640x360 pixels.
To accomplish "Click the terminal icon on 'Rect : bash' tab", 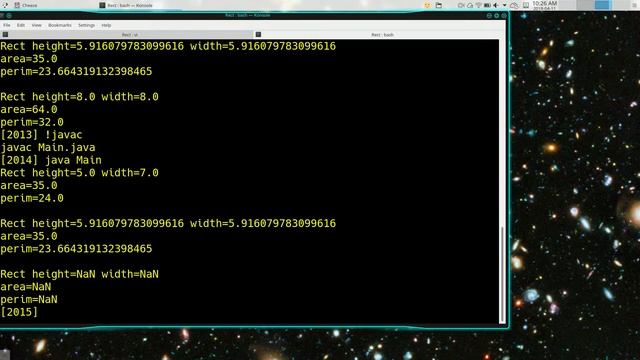I will [258, 35].
